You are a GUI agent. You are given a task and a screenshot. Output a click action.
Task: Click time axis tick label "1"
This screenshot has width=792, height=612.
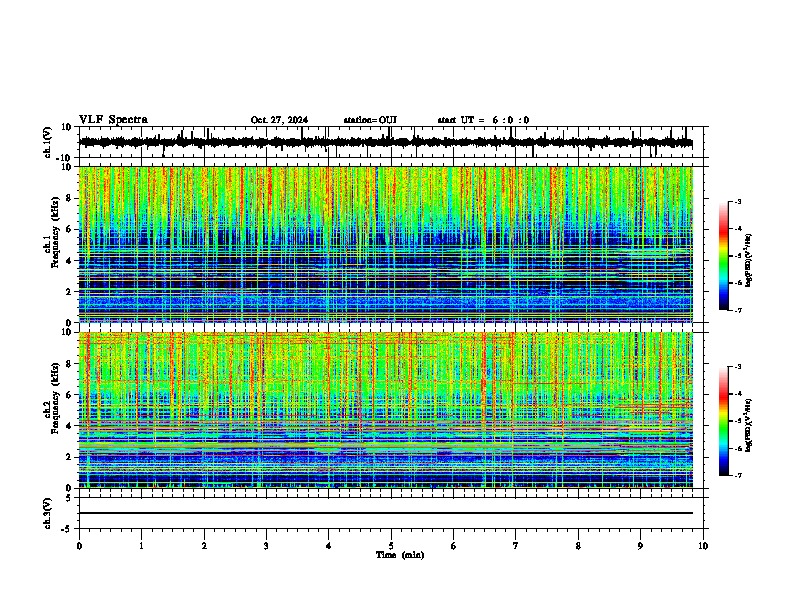tap(141, 546)
